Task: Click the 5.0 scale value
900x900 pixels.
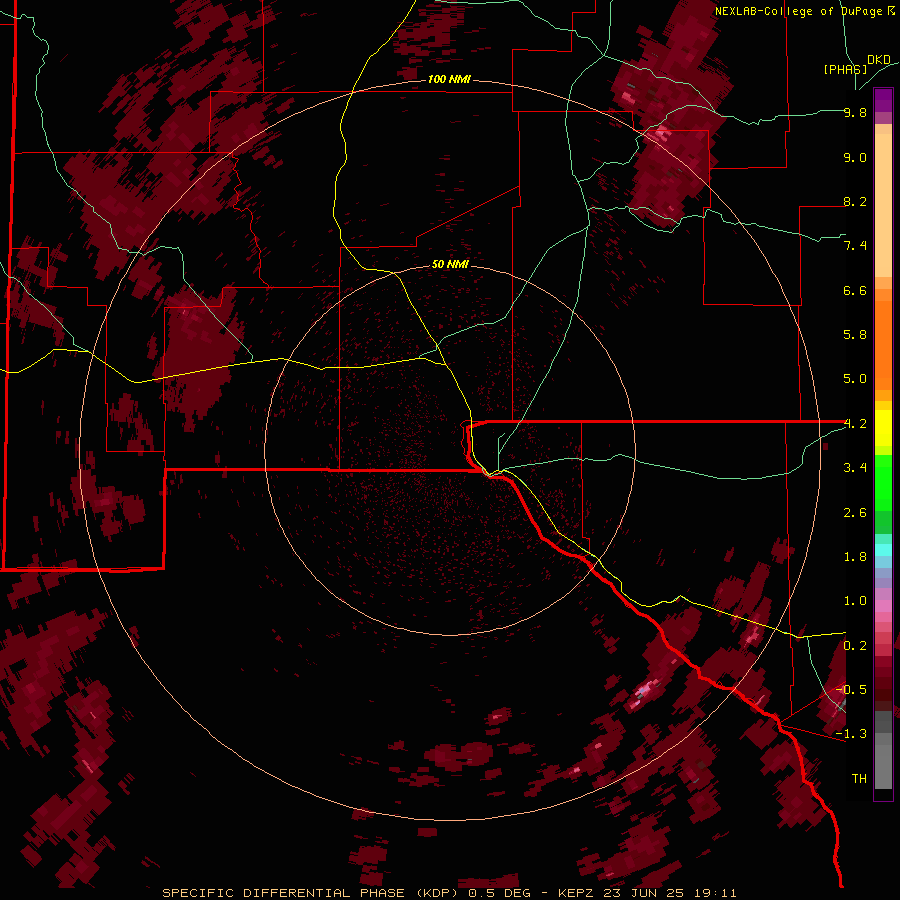Action: click(855, 379)
